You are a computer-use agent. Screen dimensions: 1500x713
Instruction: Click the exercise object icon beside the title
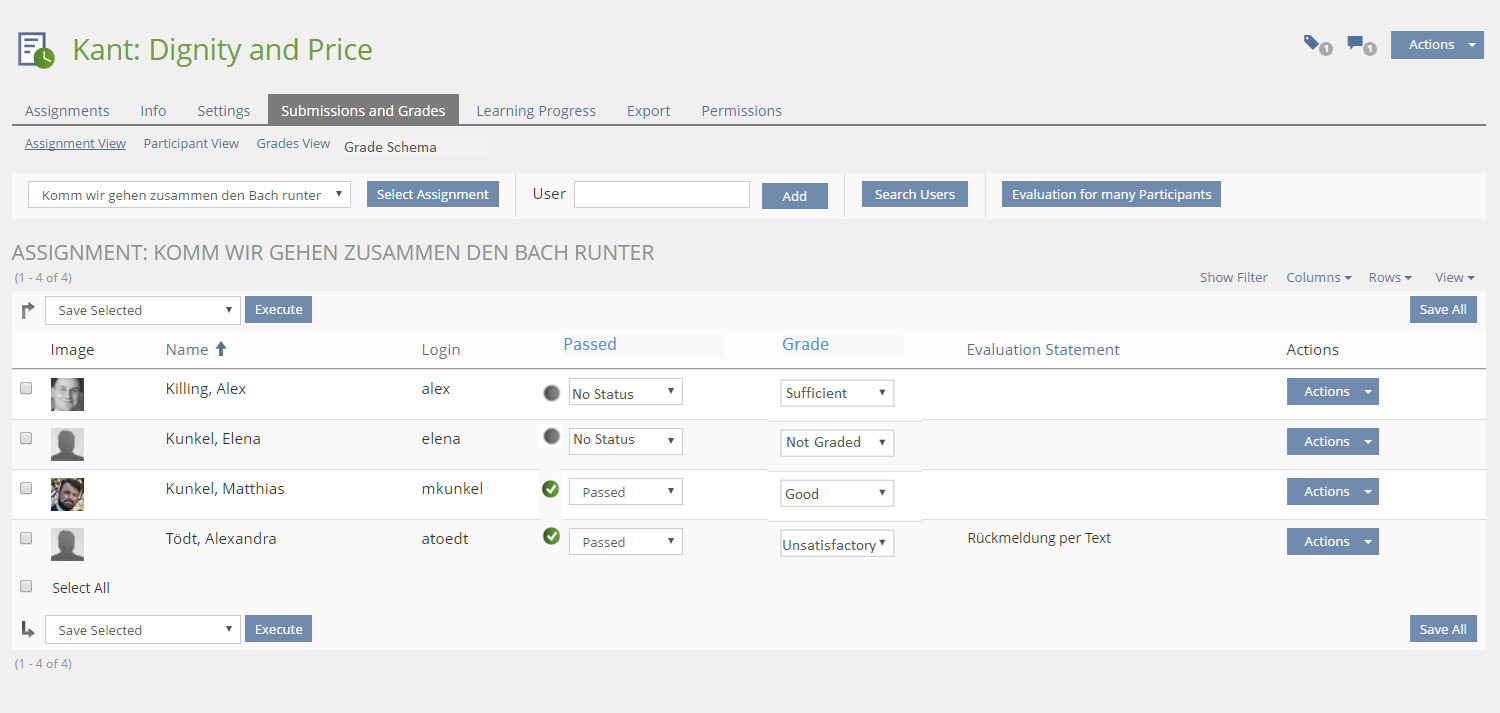pos(36,50)
